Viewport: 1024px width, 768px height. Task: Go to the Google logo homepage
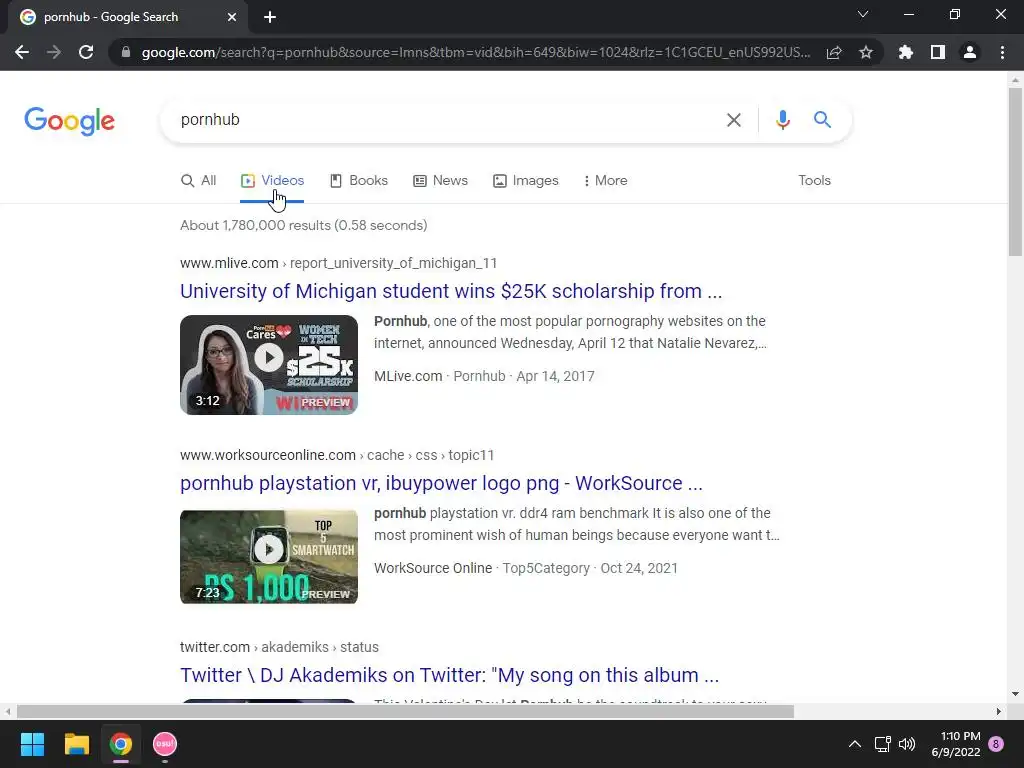69,121
